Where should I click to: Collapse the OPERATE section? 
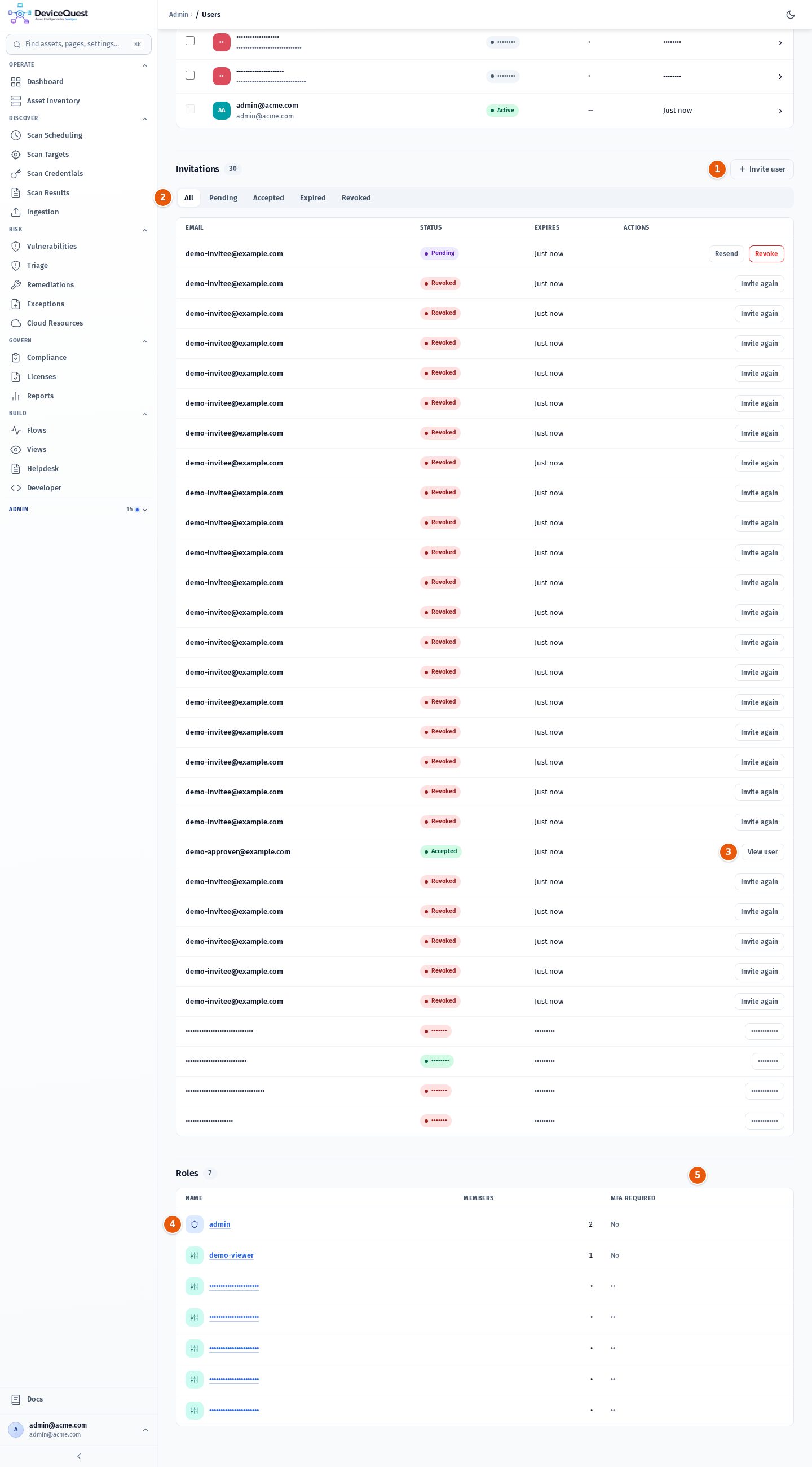point(144,65)
